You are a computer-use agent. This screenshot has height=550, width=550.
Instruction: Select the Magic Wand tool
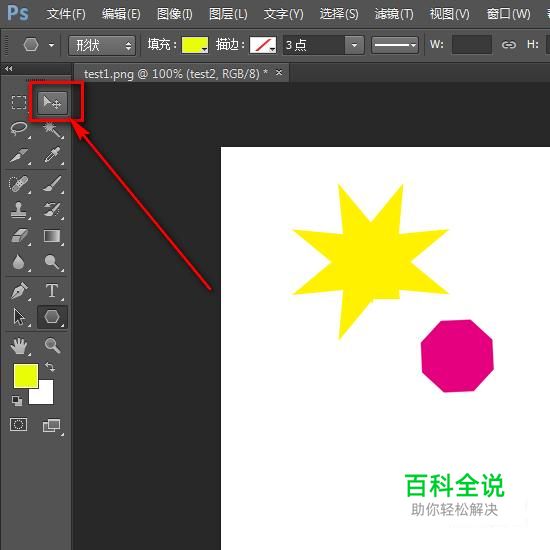pos(52,129)
